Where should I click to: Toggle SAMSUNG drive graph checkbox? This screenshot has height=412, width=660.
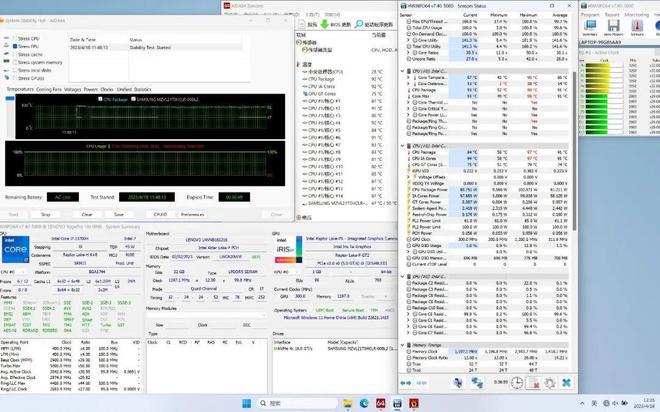133,99
